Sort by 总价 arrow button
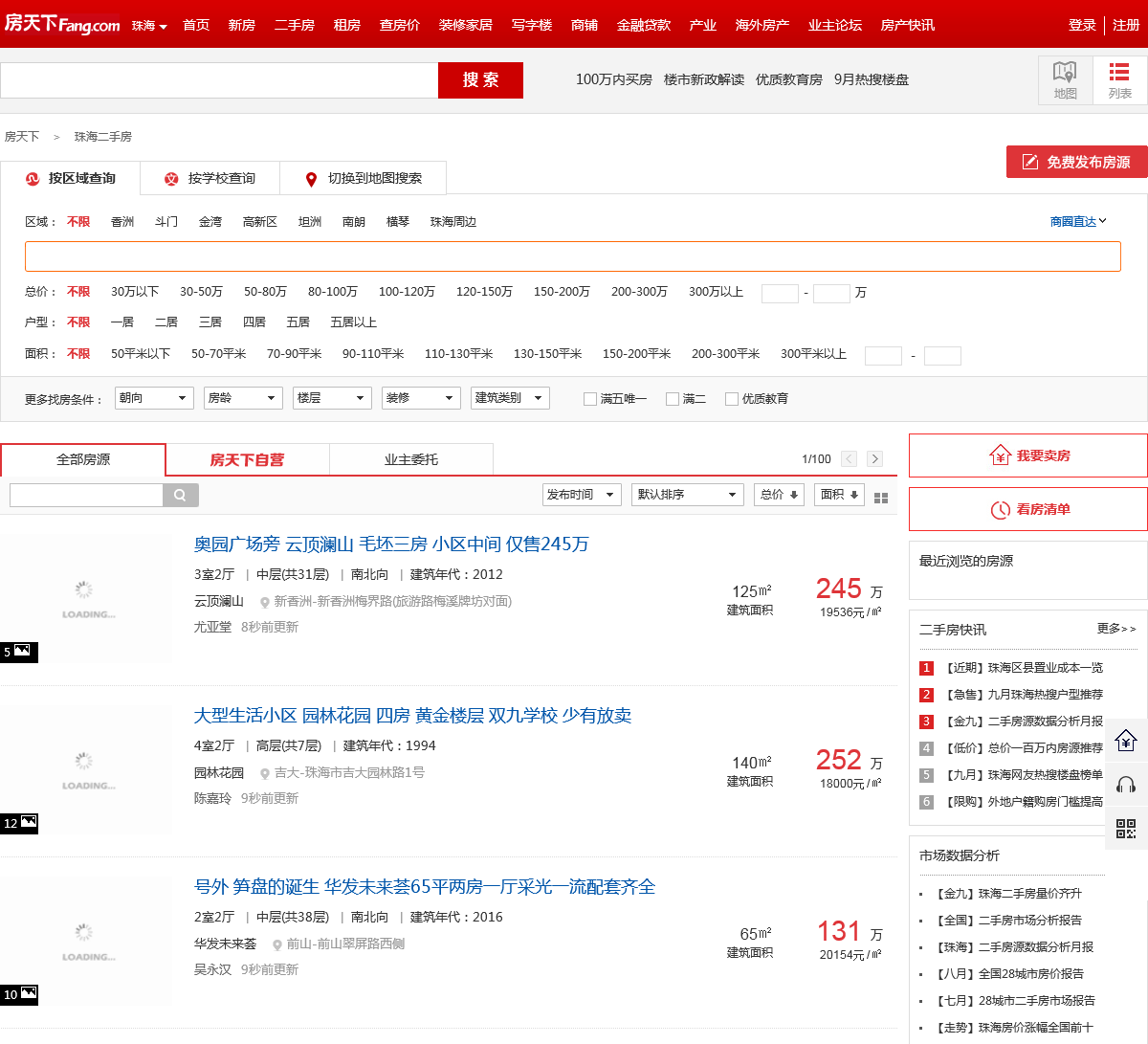 [x=780, y=495]
